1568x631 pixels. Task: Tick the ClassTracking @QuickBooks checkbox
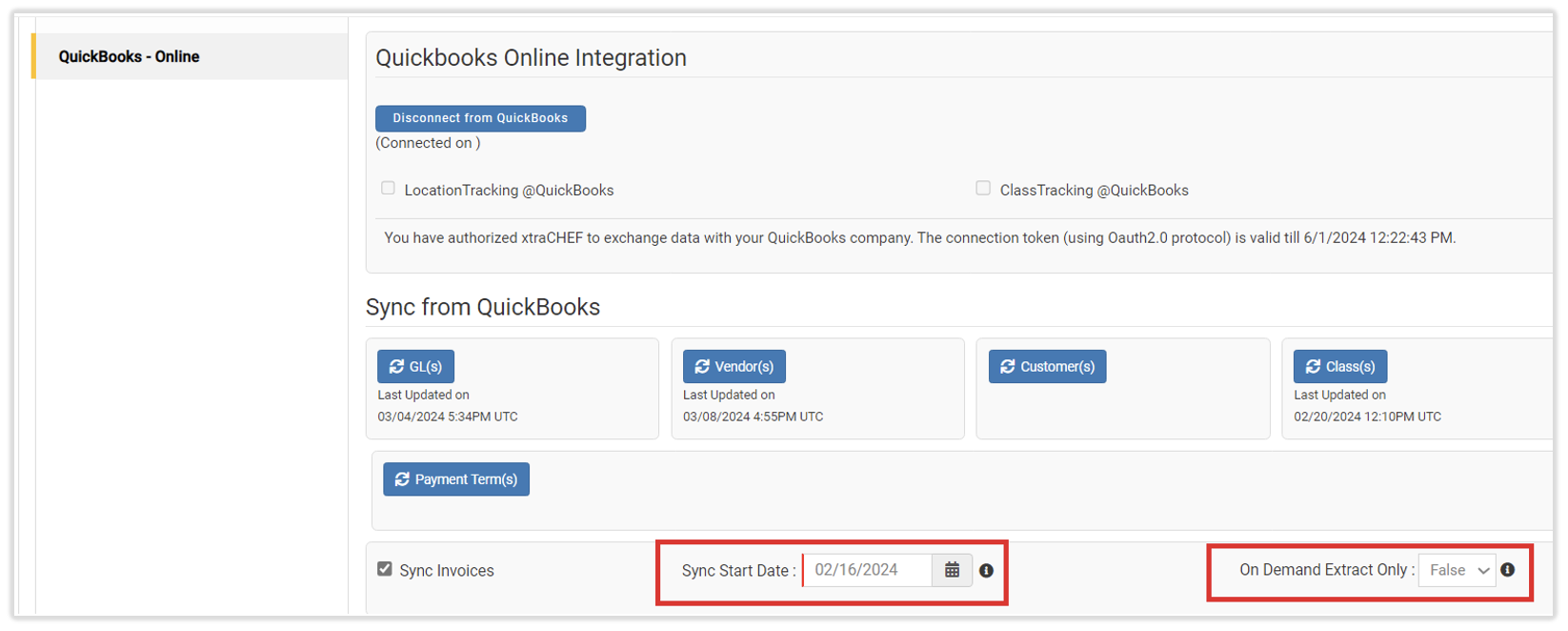pos(983,189)
